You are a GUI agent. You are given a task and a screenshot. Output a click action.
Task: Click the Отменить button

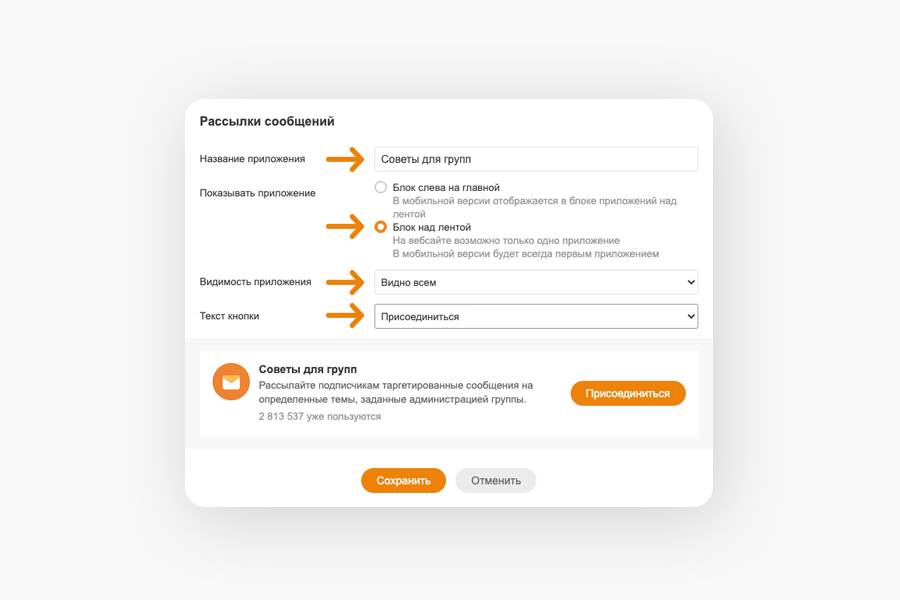point(496,481)
